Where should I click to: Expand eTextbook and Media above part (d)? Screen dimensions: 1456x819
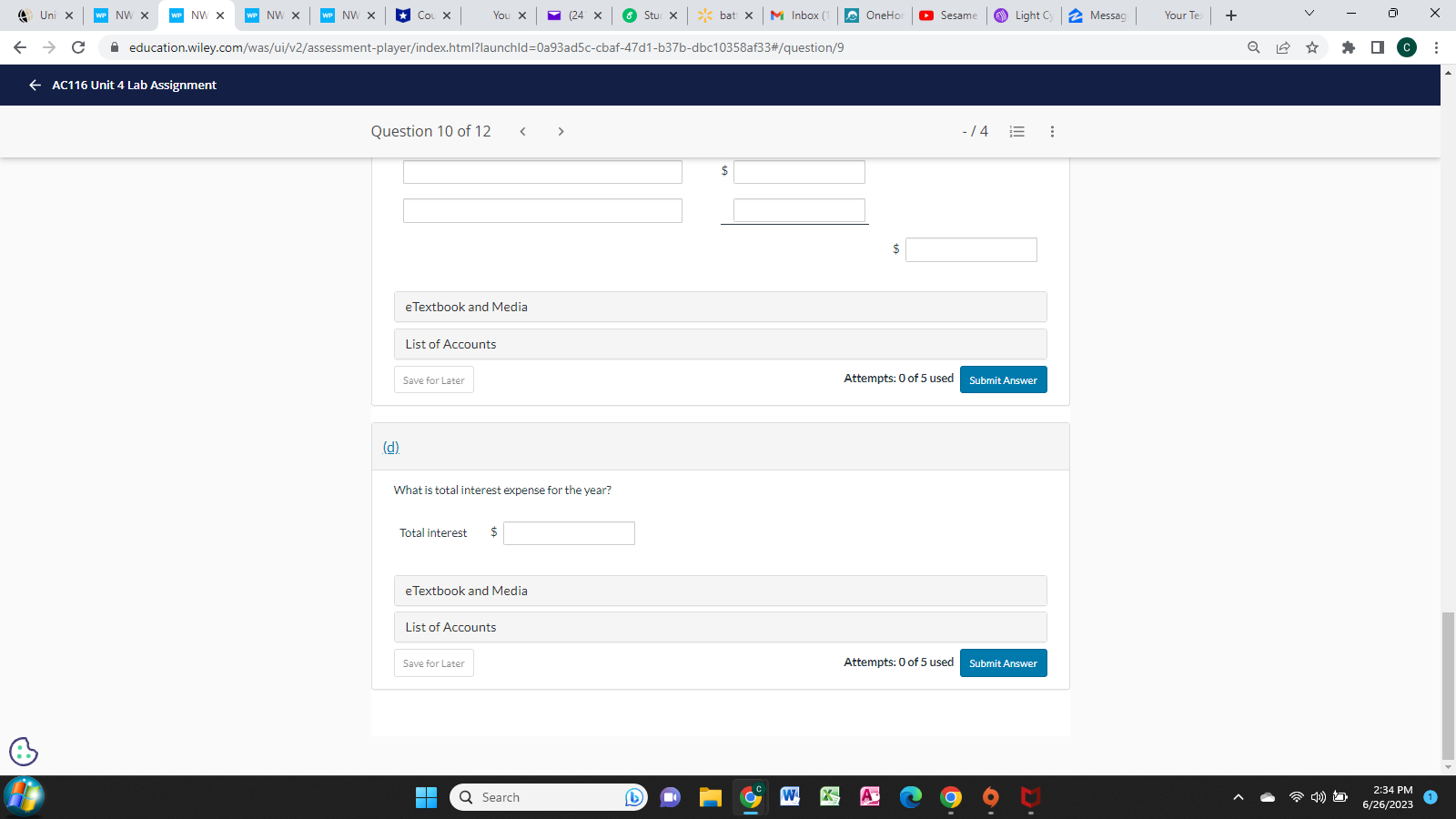tap(721, 307)
